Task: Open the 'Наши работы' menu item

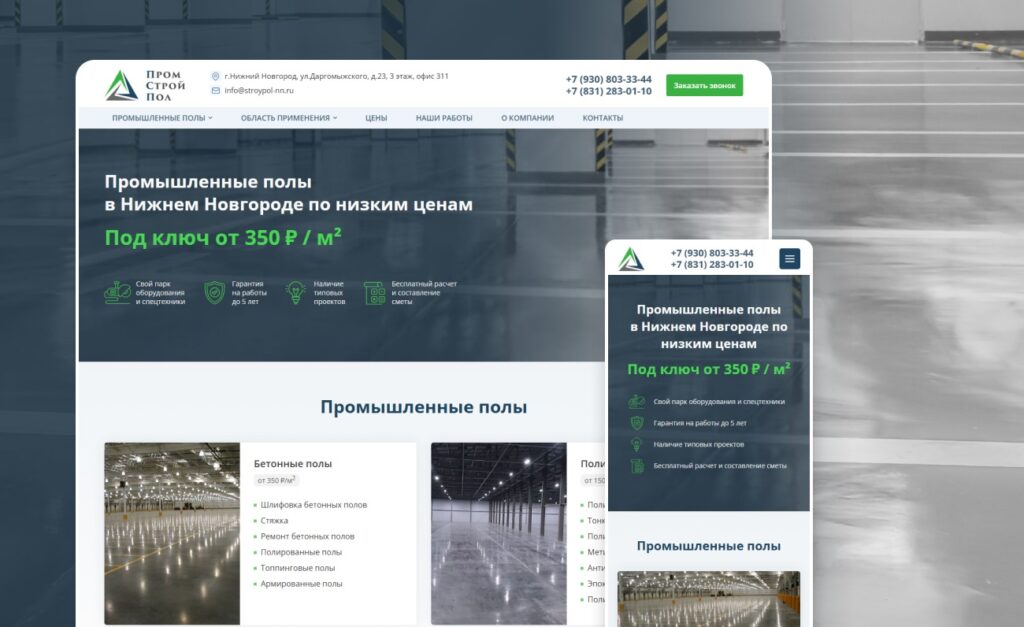Action: click(444, 118)
